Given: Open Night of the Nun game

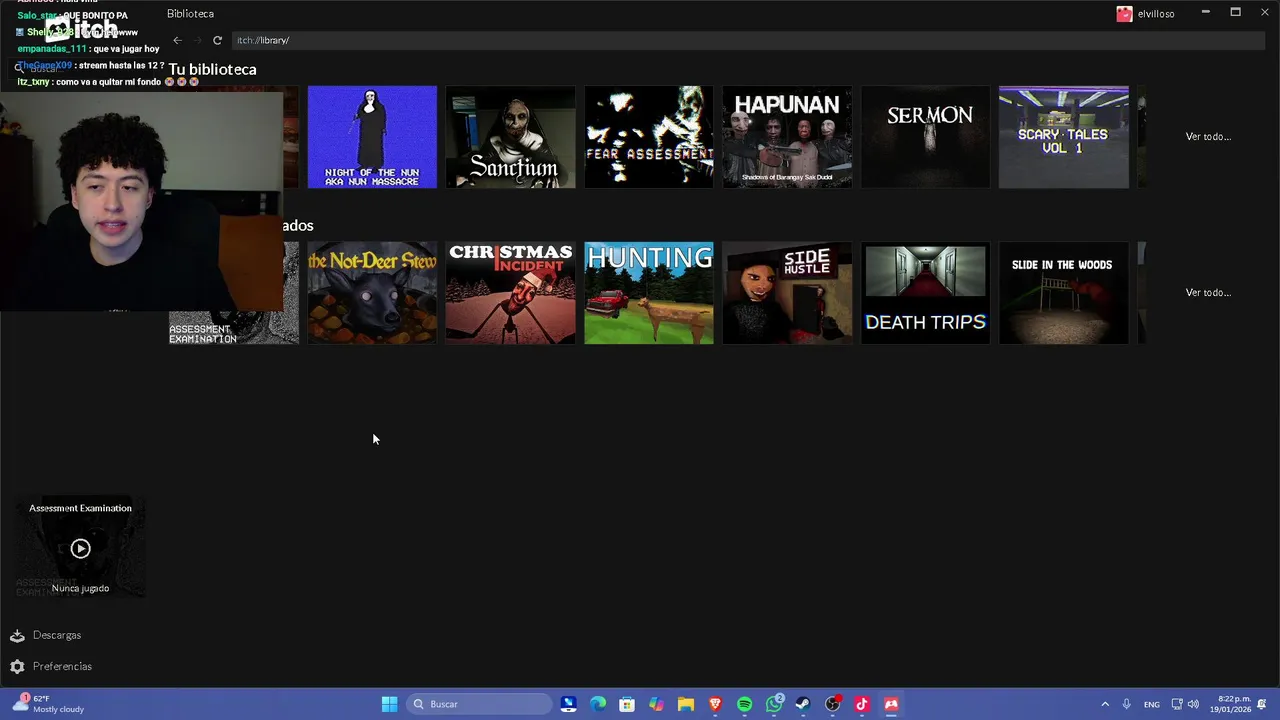Looking at the screenshot, I should (372, 137).
